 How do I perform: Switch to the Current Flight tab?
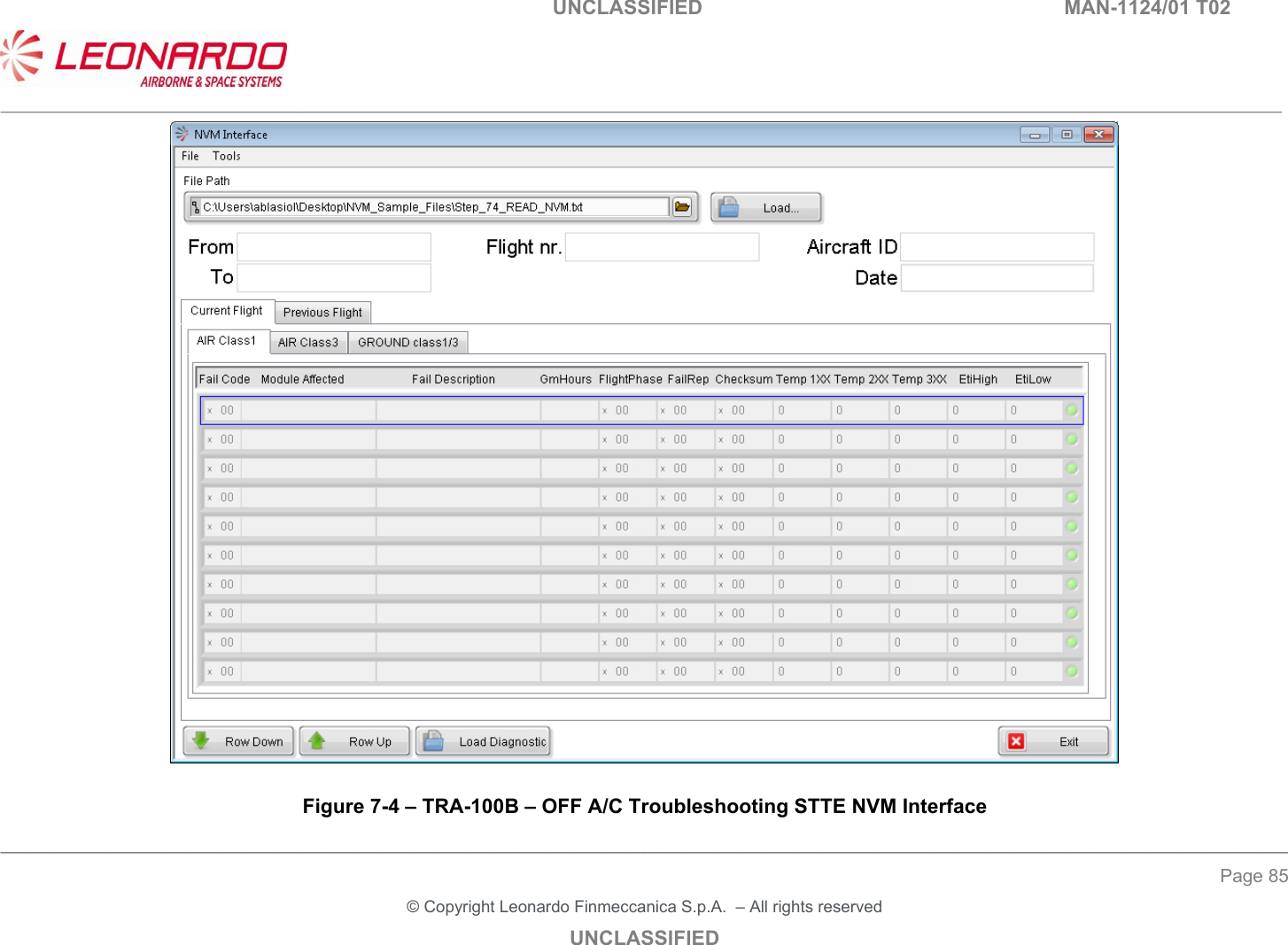click(227, 311)
